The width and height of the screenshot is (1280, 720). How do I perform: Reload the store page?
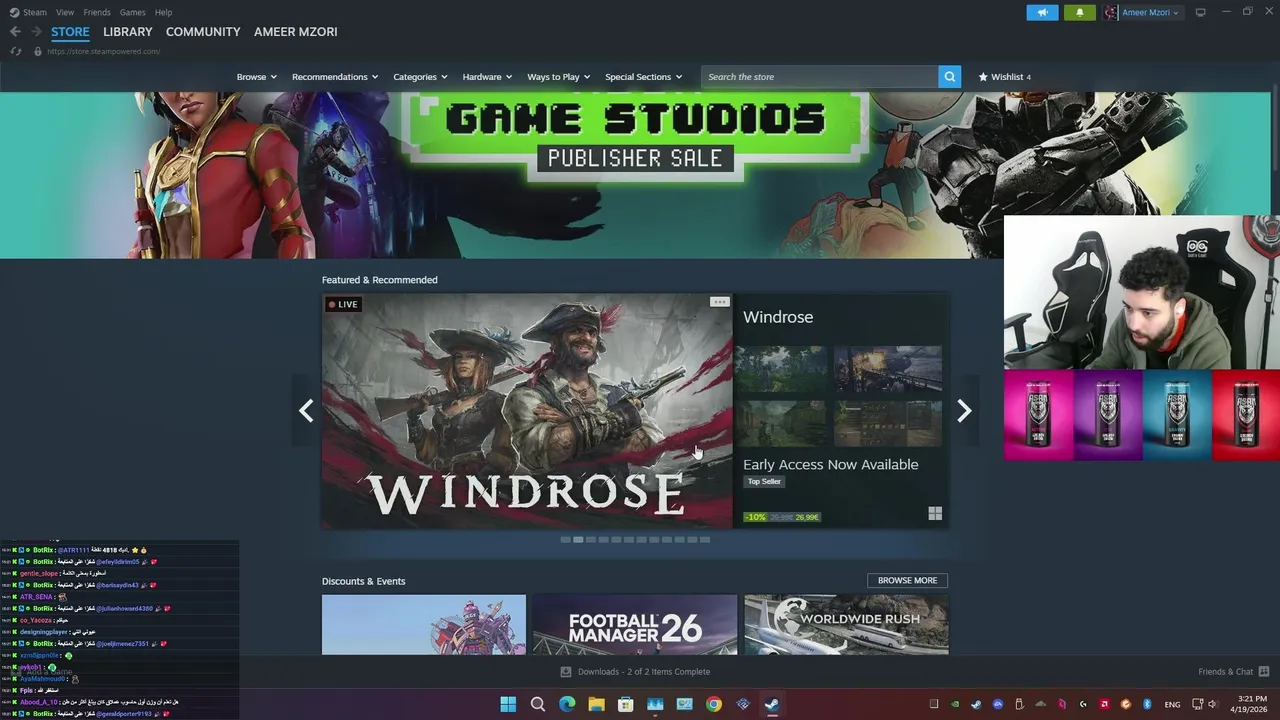point(15,51)
